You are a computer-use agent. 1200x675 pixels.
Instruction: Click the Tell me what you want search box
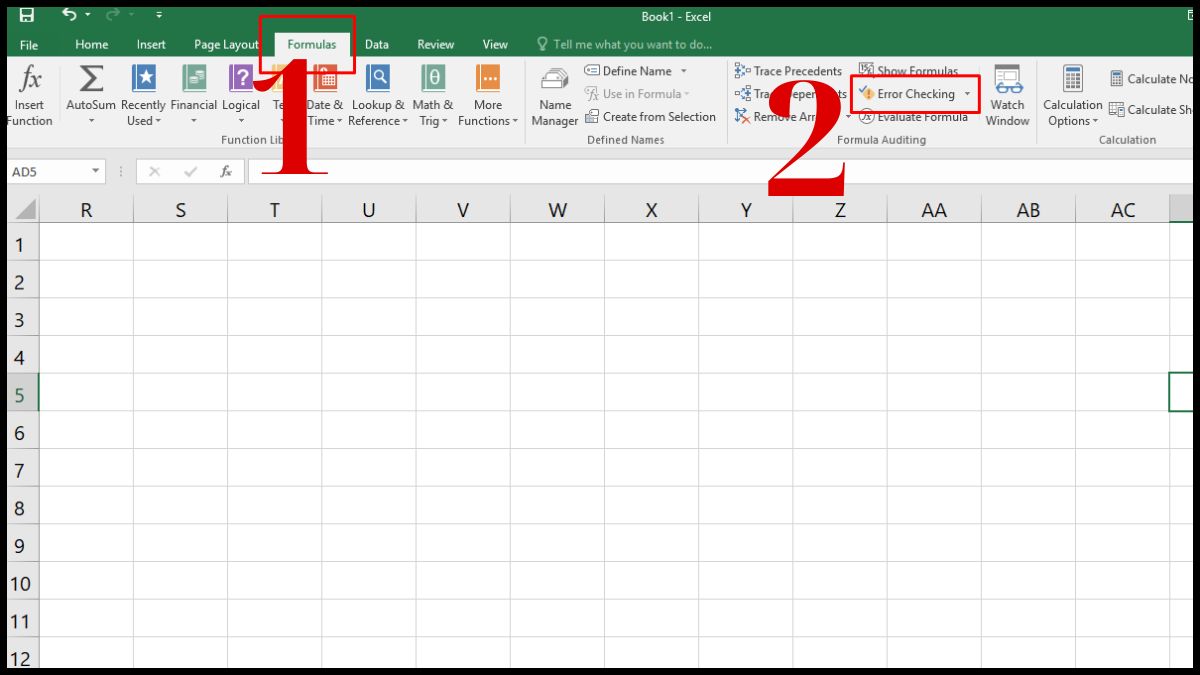(624, 44)
